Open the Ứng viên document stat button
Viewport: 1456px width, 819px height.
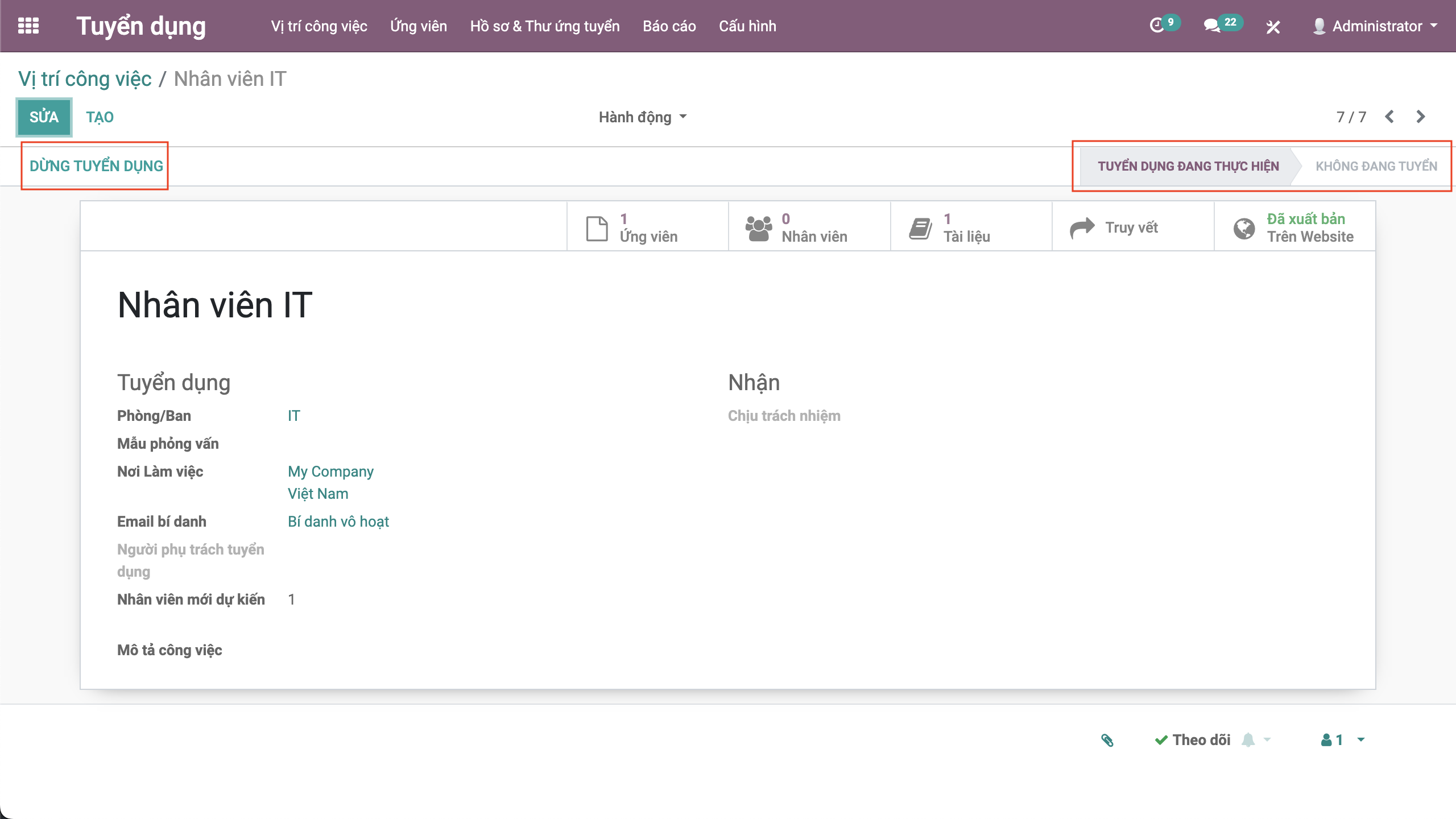(647, 227)
